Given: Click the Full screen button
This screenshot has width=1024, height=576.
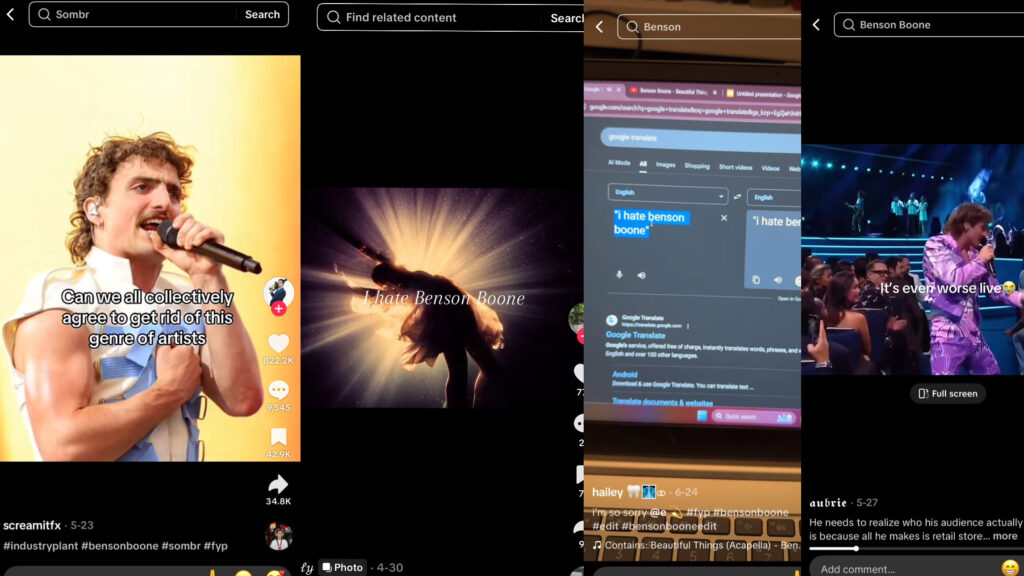Looking at the screenshot, I should pyautogui.click(x=948, y=394).
